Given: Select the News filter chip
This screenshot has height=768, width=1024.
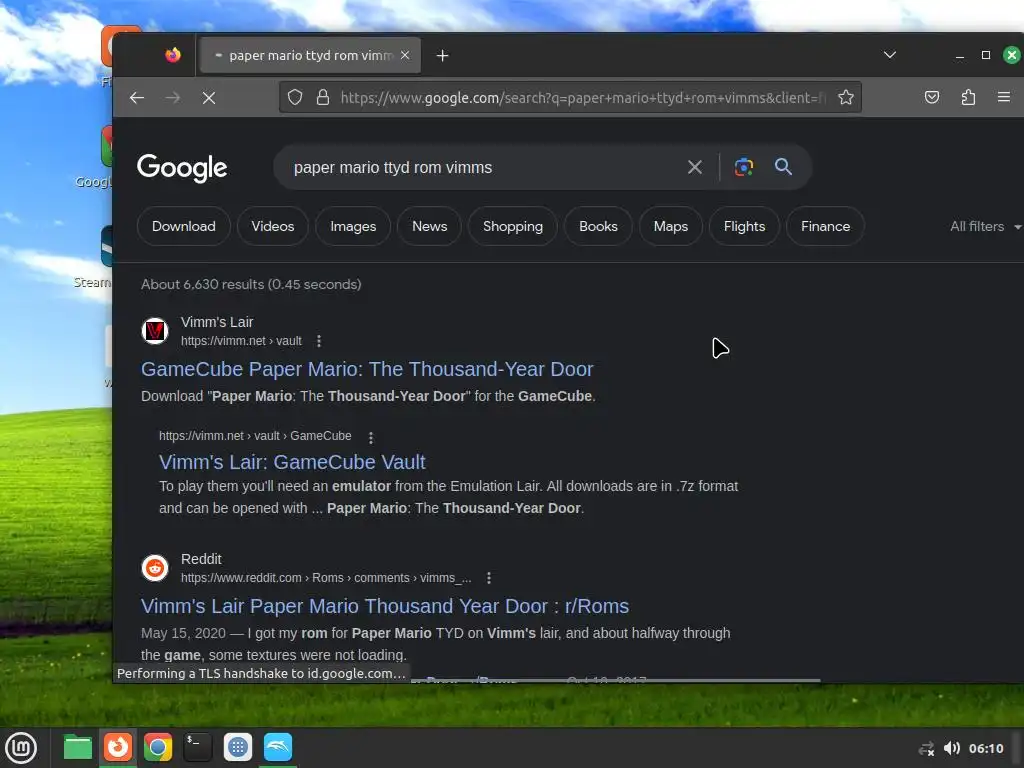Looking at the screenshot, I should pos(429,227).
